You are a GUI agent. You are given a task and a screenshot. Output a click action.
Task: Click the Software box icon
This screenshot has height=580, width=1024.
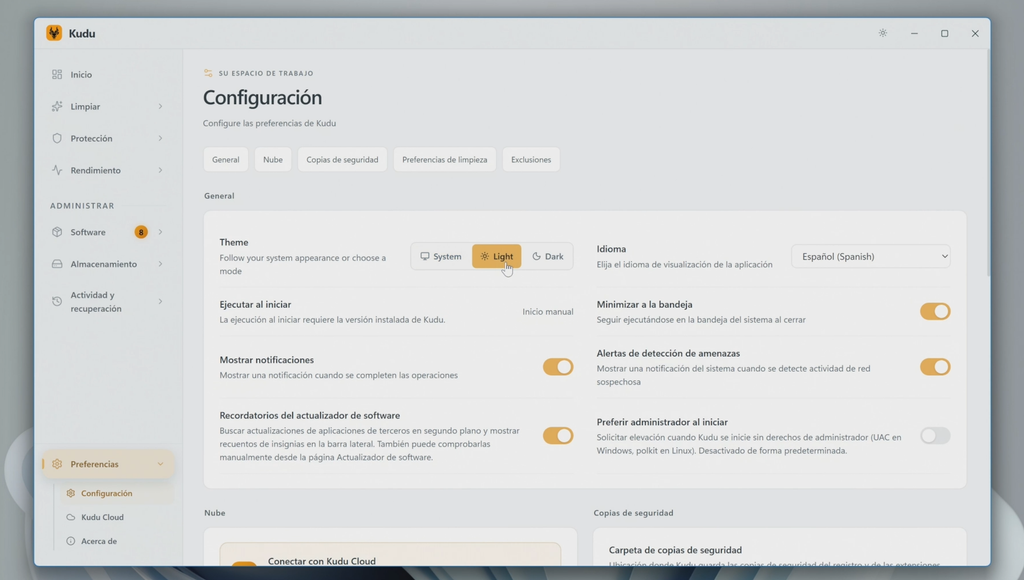click(57, 232)
